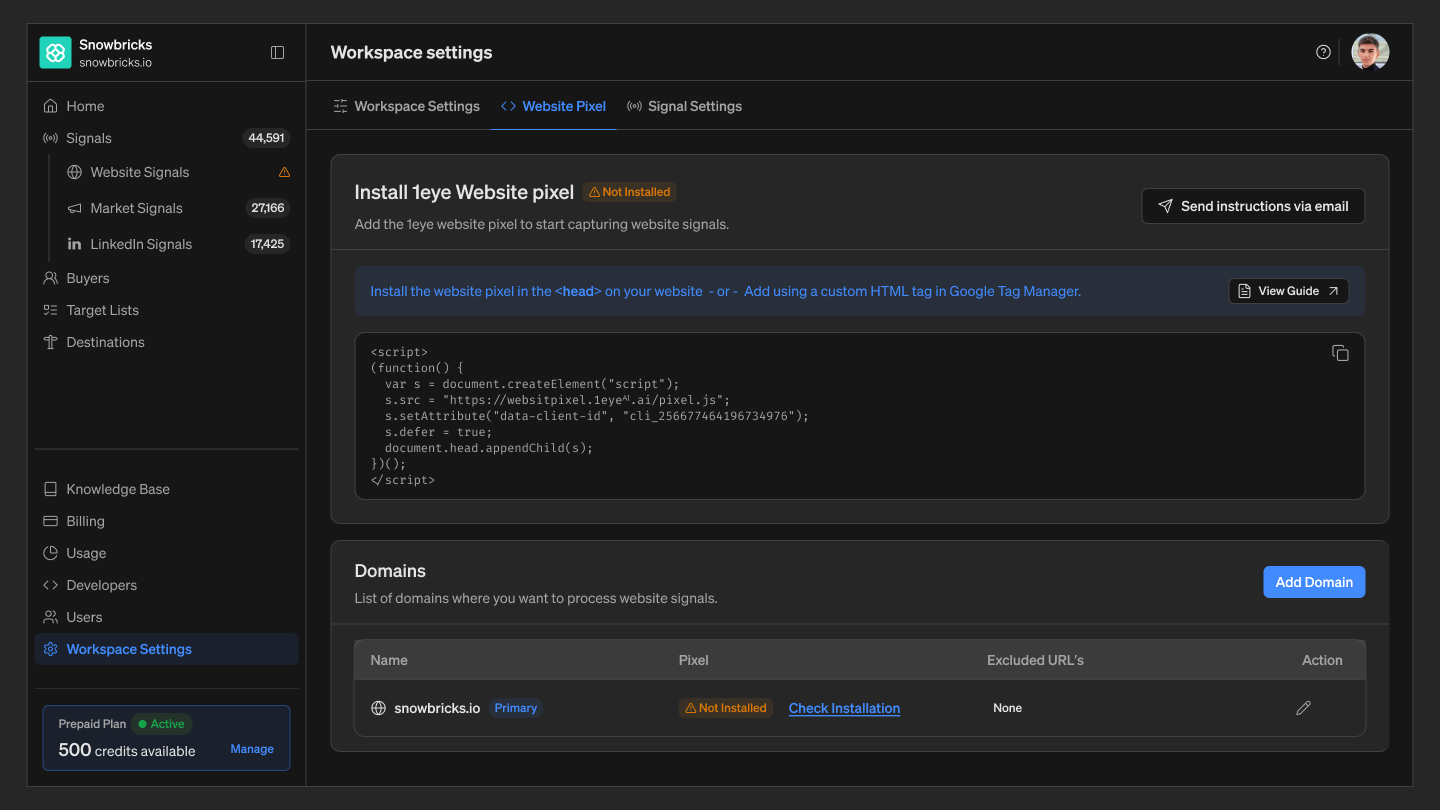The width and height of the screenshot is (1440, 810).
Task: Click Send instructions via email button
Action: (1253, 206)
